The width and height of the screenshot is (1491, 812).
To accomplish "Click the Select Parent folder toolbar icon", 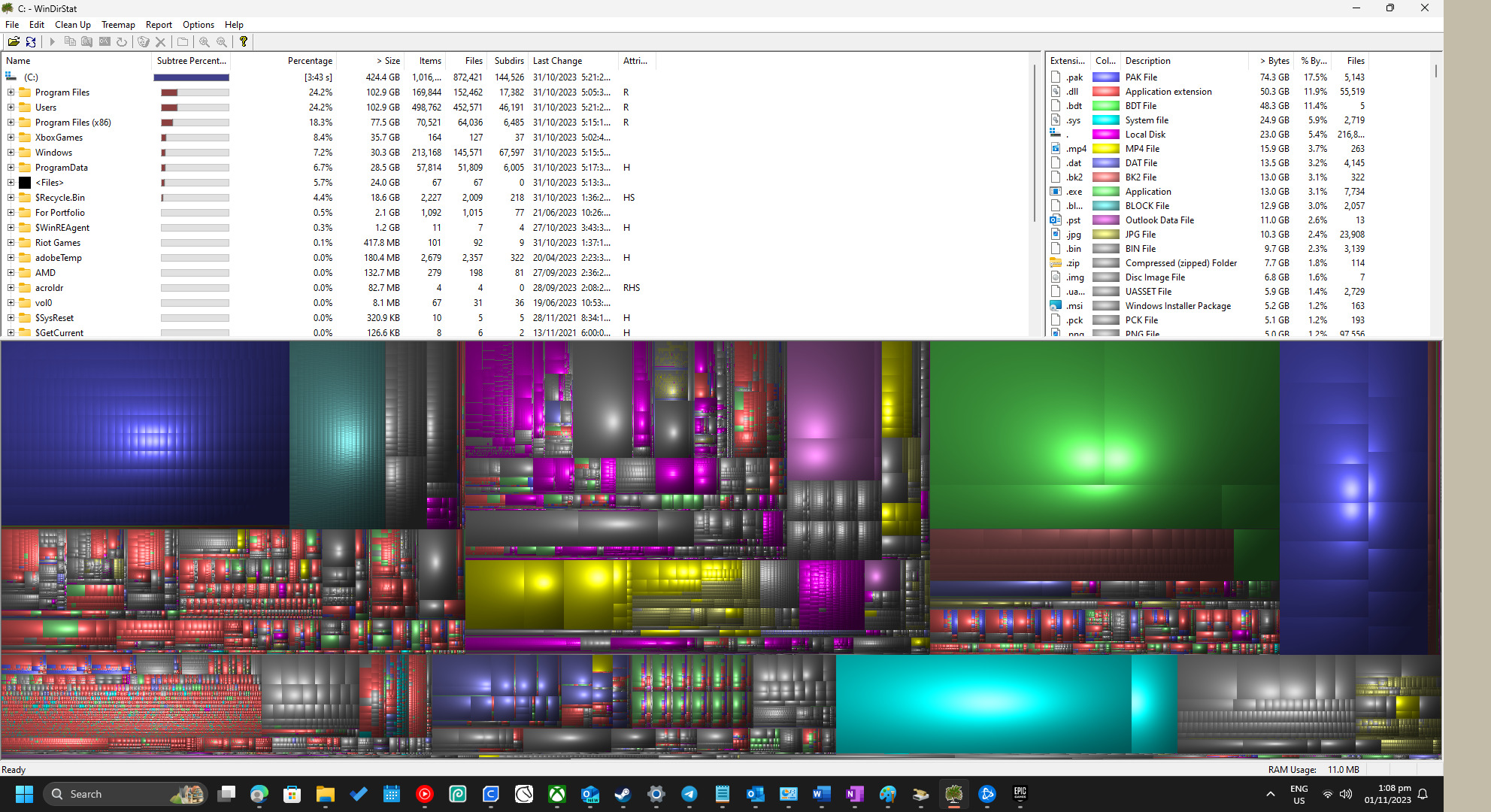I will pyautogui.click(x=183, y=42).
